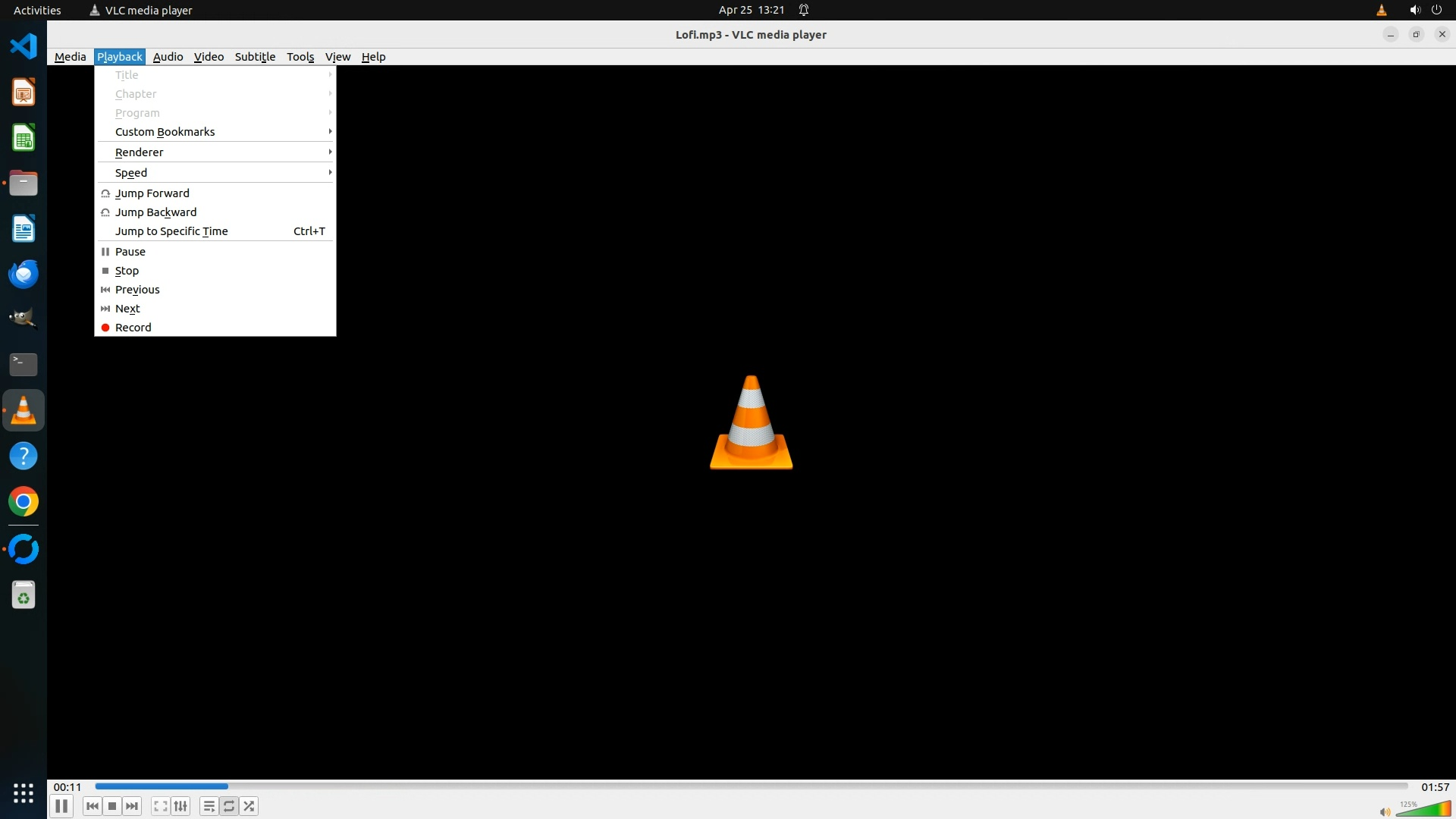The height and width of the screenshot is (819, 1456).
Task: Expand the Renderer submenu
Action: click(x=140, y=152)
